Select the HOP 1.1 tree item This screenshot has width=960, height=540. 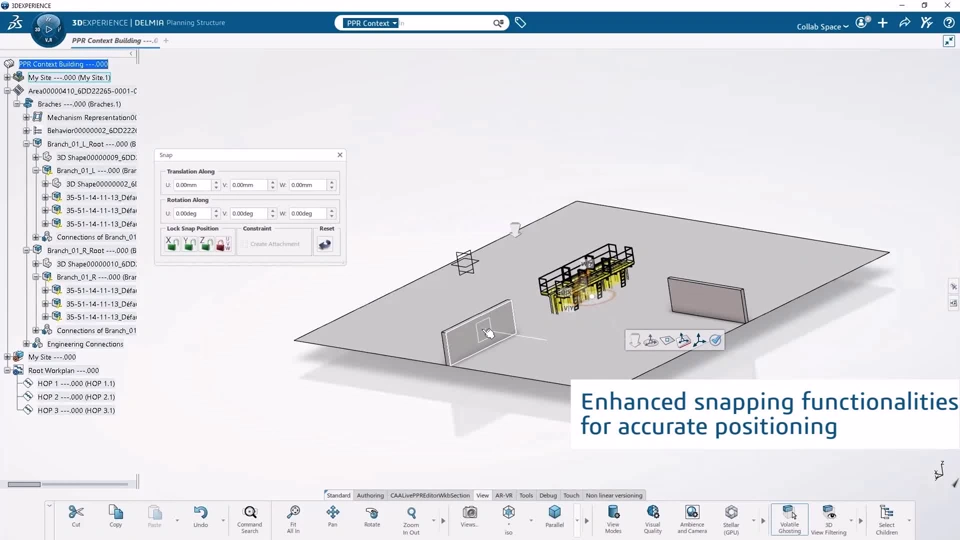pos(76,384)
